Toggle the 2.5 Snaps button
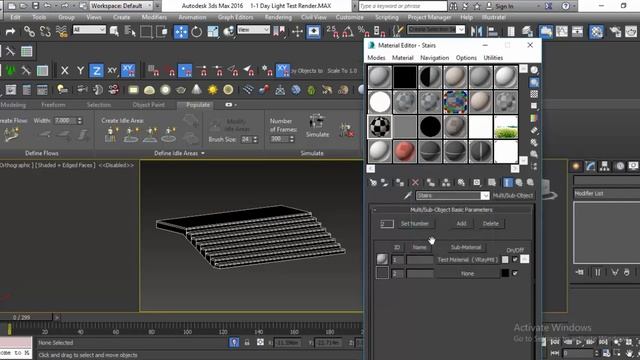640x360 pixels. click(x=332, y=31)
